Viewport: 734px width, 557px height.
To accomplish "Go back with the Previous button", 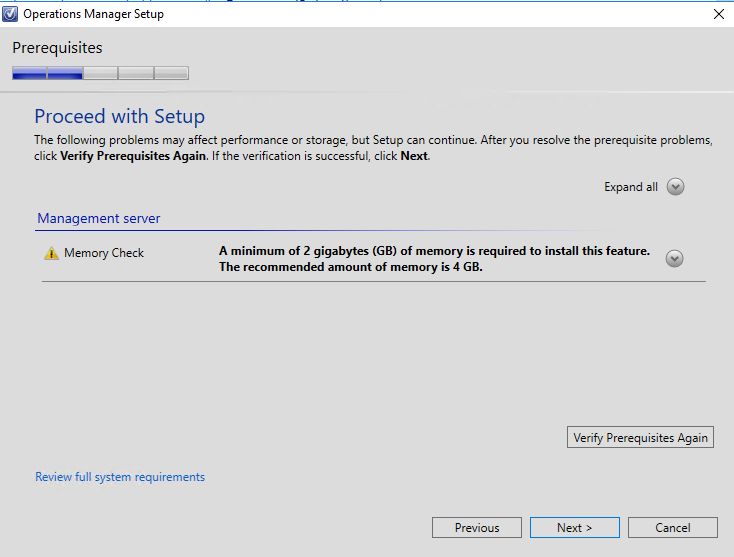I will coord(477,528).
